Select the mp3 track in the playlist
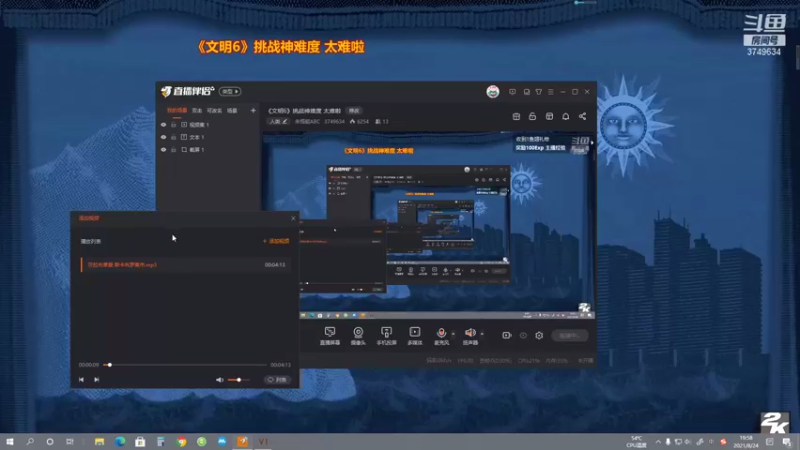The height and width of the screenshot is (450, 800). tap(186, 265)
